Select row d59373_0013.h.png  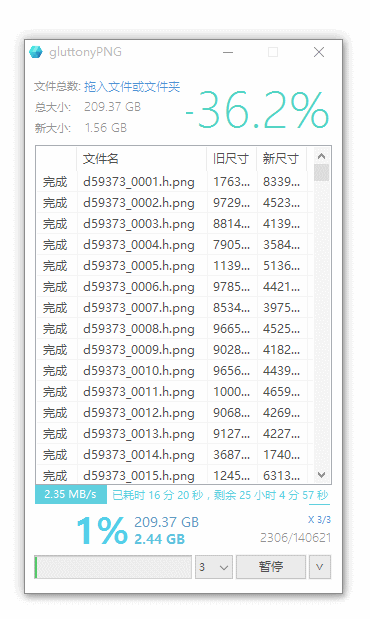click(175, 433)
